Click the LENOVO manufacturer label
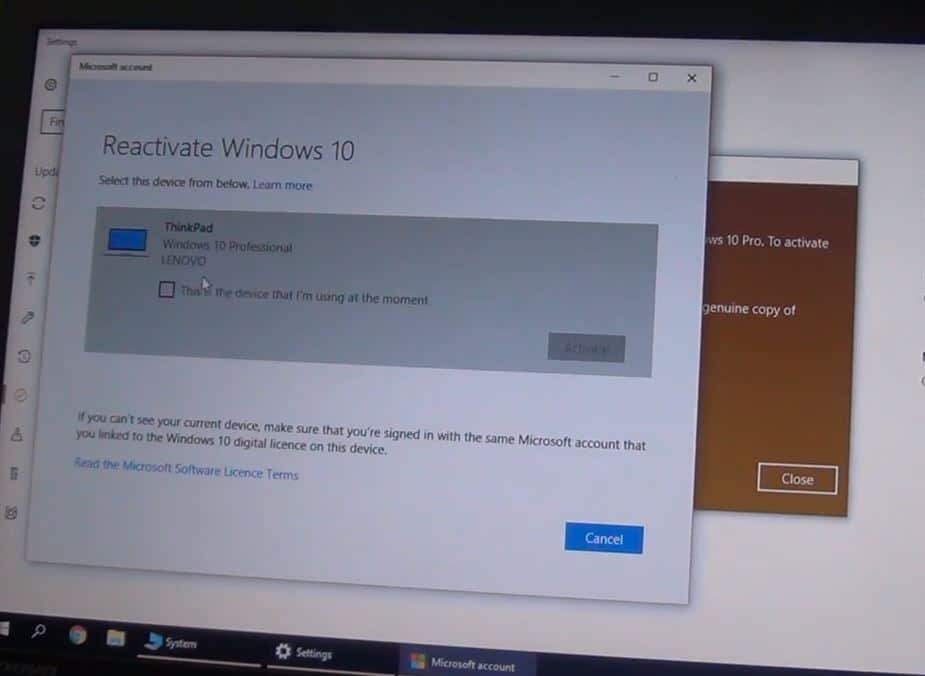Screen dimensions: 925x676 [184, 260]
